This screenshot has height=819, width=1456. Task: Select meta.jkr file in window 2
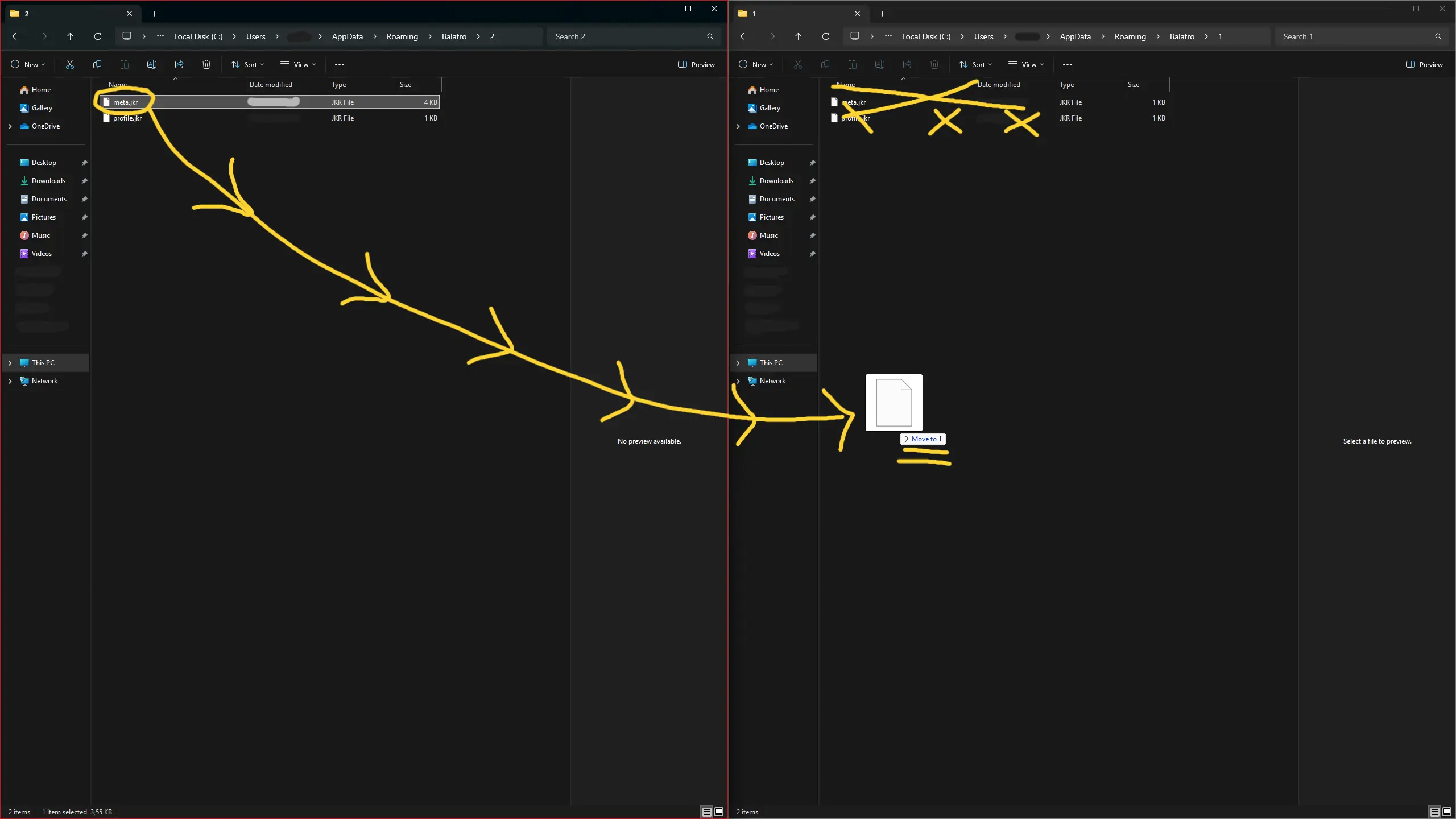[x=270, y=102]
